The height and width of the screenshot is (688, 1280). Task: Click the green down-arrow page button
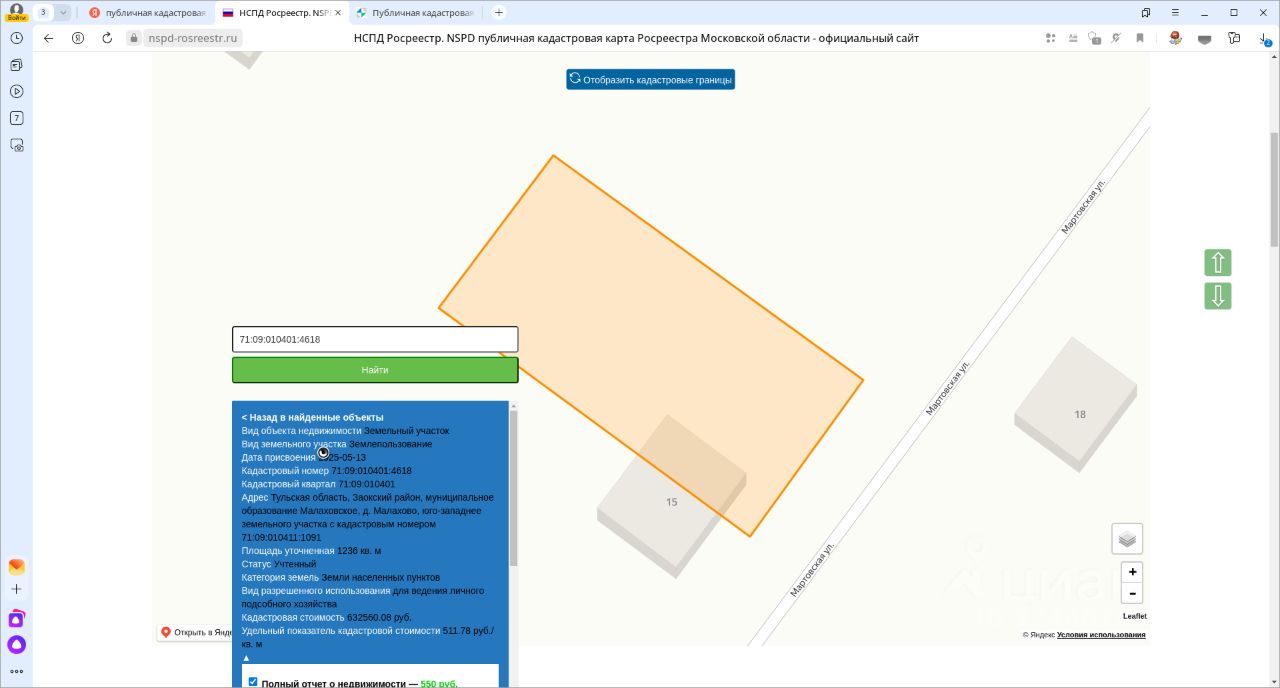1218,296
